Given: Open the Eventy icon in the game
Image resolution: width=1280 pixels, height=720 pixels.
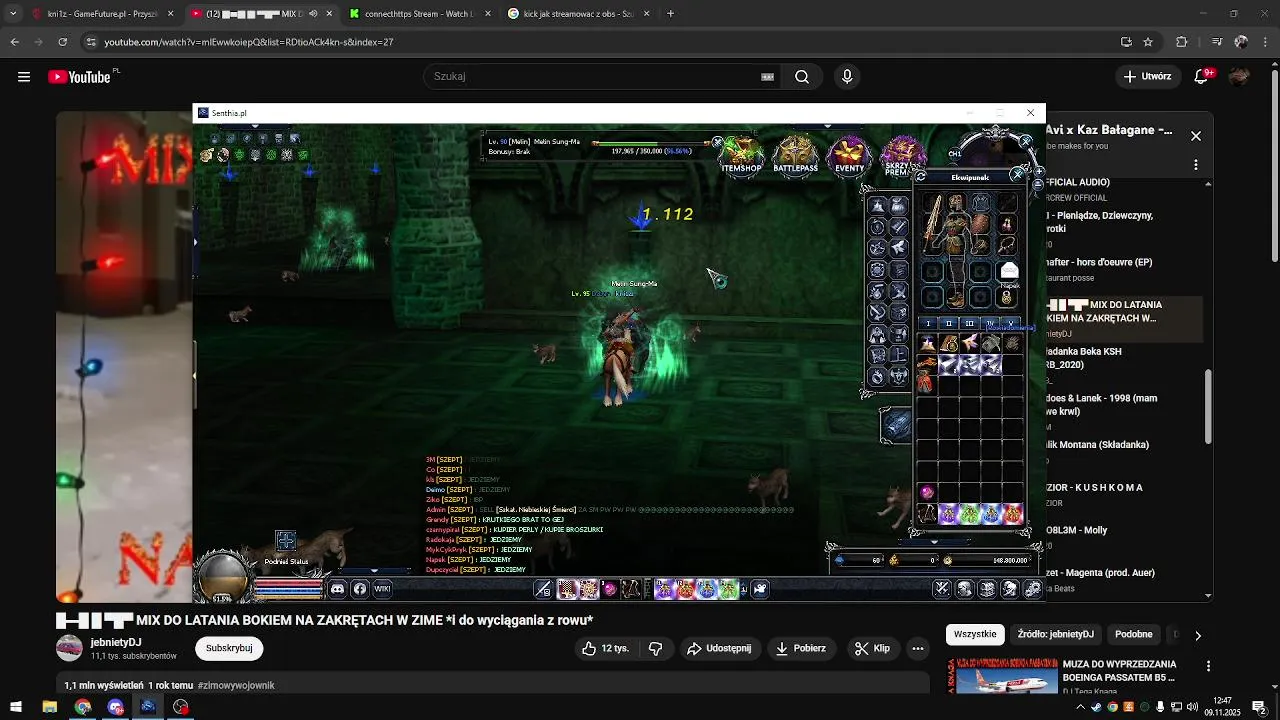Looking at the screenshot, I should 849,155.
